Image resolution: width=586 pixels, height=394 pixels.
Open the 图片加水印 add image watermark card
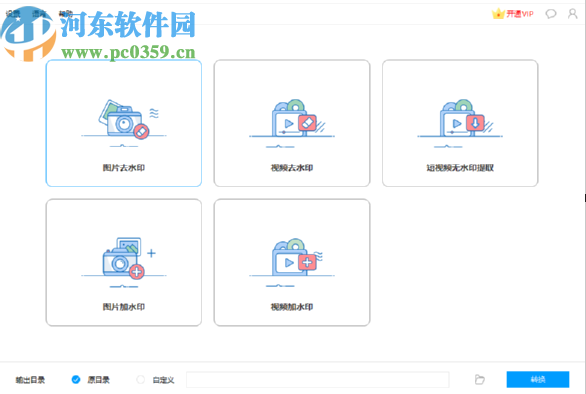tap(124, 262)
